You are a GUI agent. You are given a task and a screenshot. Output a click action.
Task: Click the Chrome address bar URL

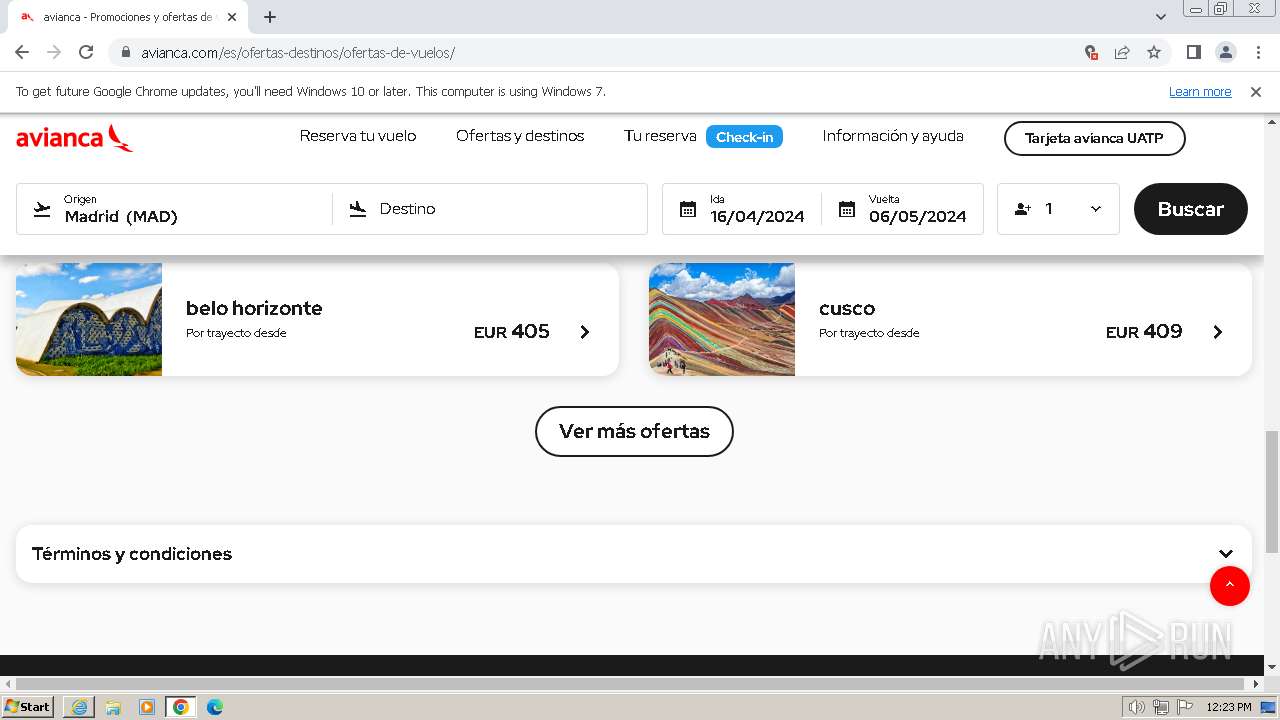[298, 52]
